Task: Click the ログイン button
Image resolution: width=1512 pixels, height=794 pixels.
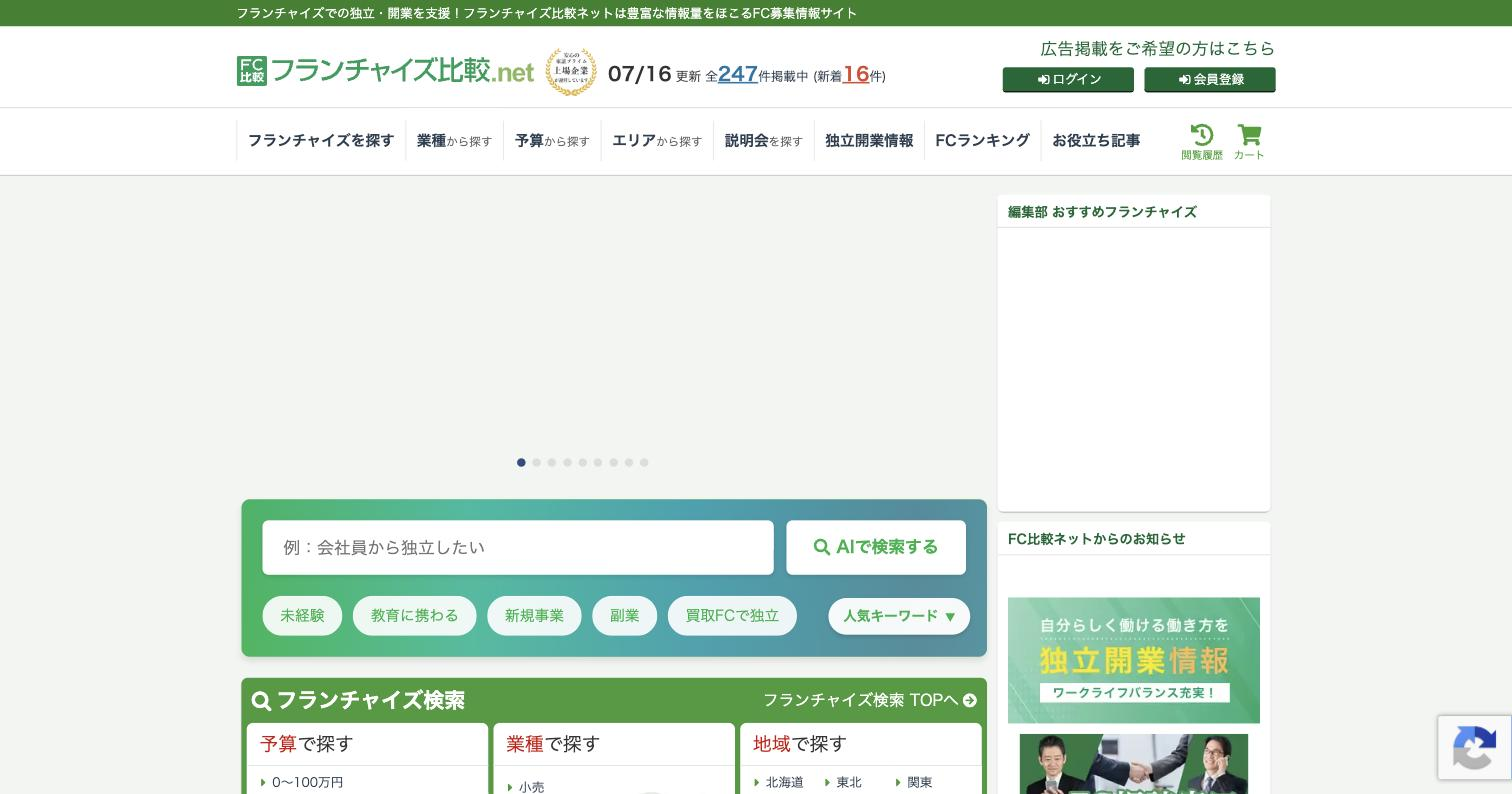Action: (1068, 79)
